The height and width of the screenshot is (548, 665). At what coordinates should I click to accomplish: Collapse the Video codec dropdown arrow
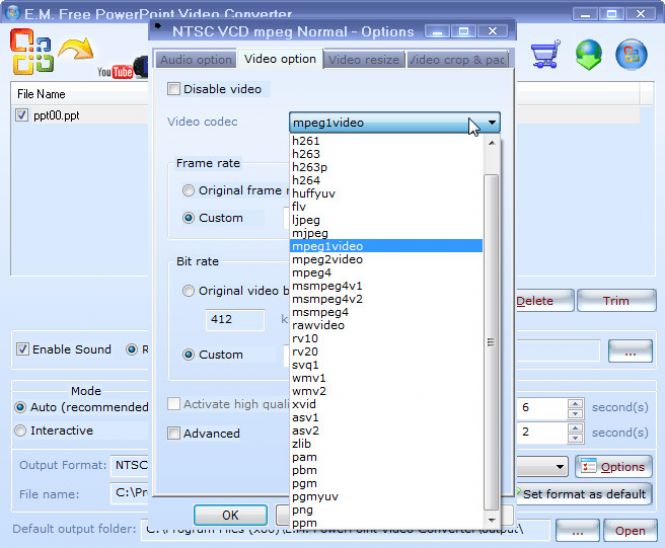(x=491, y=123)
